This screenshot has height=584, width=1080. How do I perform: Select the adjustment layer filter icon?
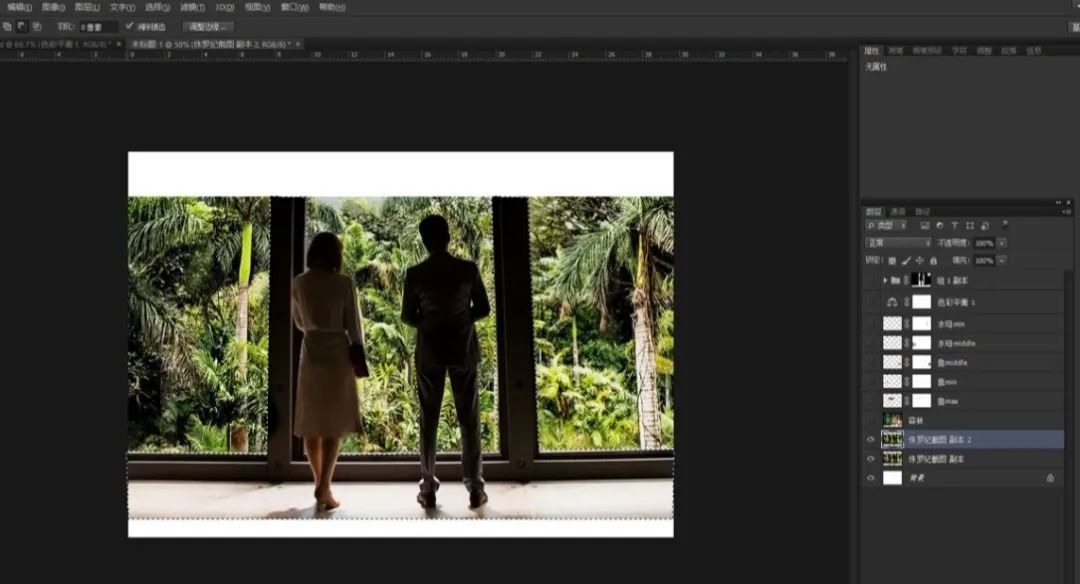939,226
